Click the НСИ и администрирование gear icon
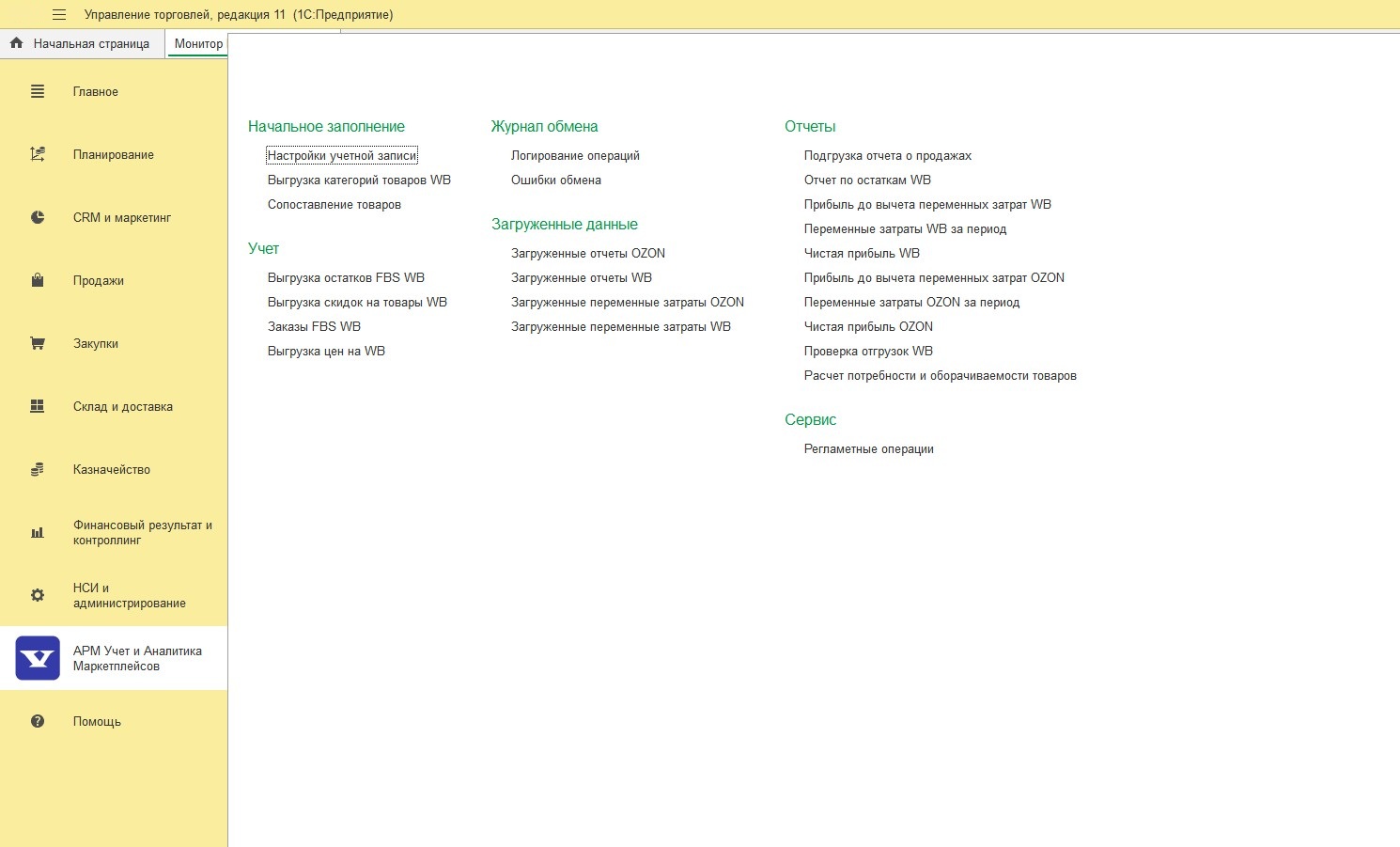Viewport: 1400px width, 847px height. click(38, 595)
